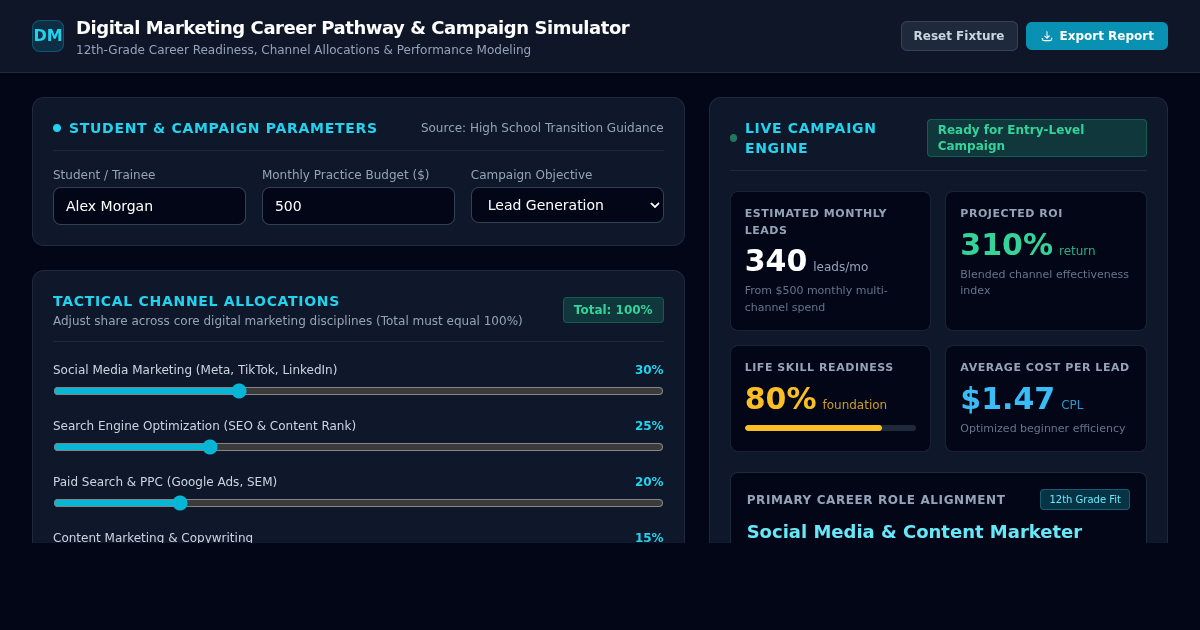This screenshot has width=1200, height=630.
Task: Click the download icon in Export Report
Action: (x=1047, y=36)
